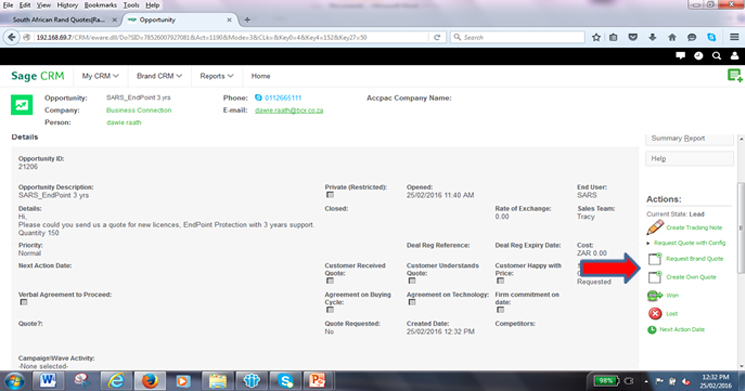
Task: Expand the Request Quote with Config arrow
Action: pyautogui.click(x=649, y=243)
